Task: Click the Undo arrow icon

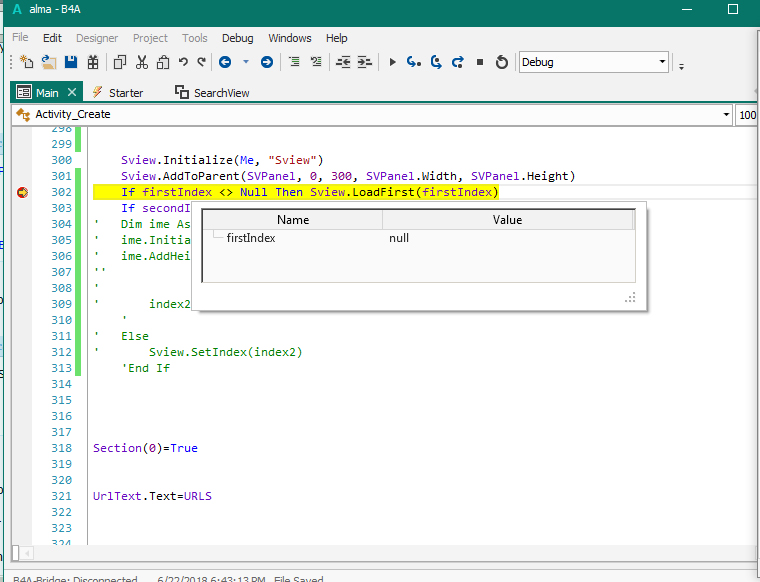Action: click(183, 62)
